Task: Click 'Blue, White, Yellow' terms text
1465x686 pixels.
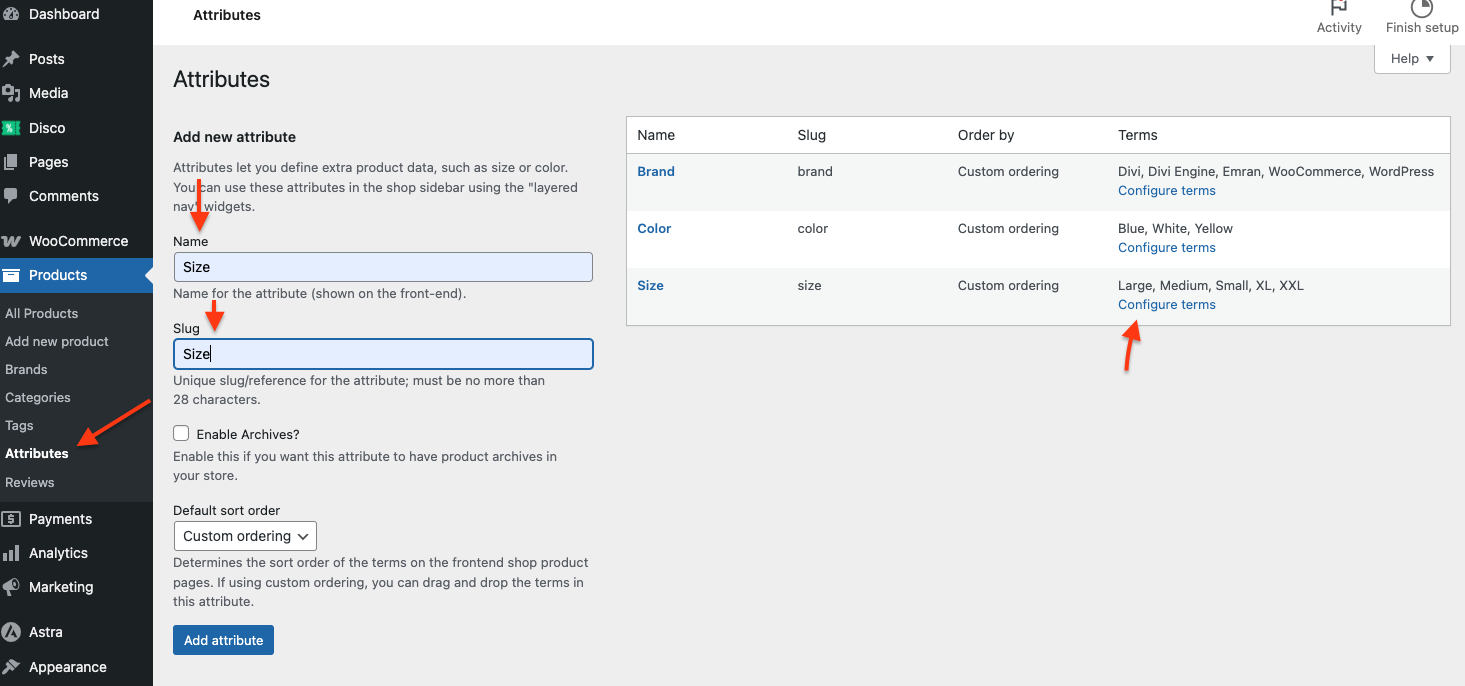Action: click(1176, 228)
